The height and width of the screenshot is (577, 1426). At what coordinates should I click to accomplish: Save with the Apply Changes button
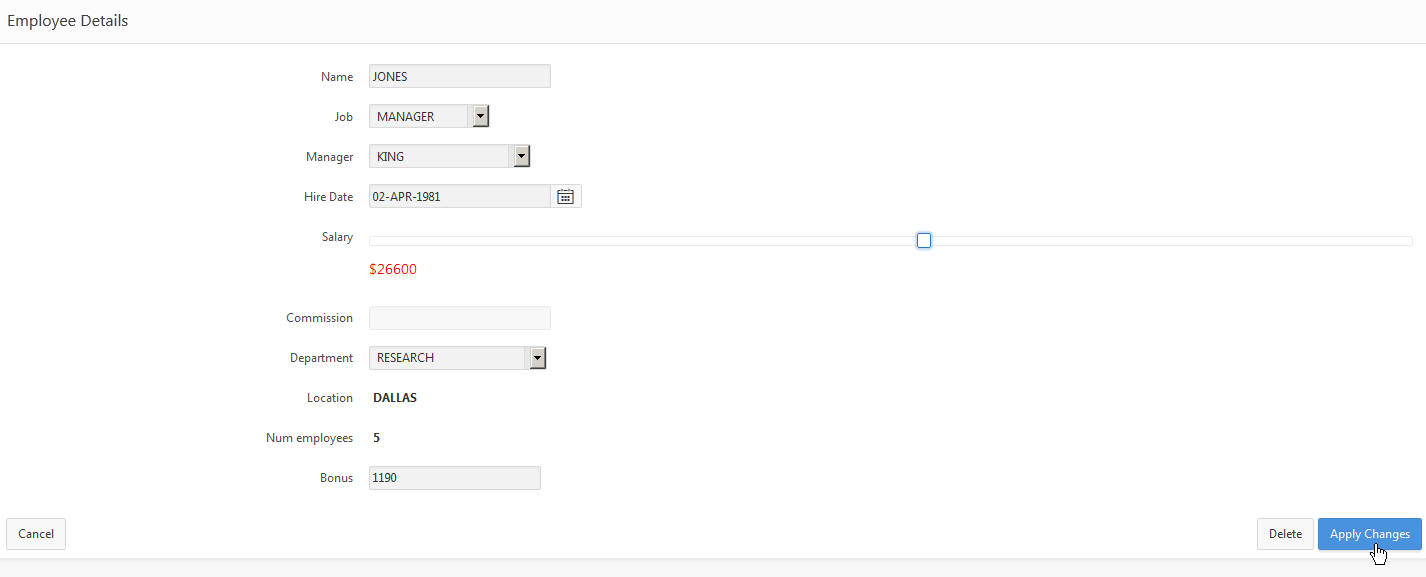pos(1369,534)
